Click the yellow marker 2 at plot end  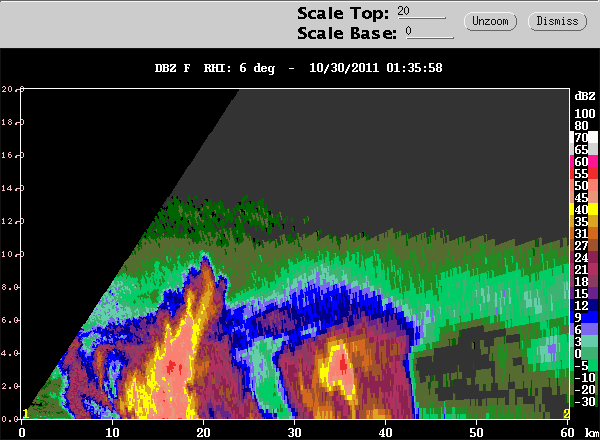pos(566,414)
